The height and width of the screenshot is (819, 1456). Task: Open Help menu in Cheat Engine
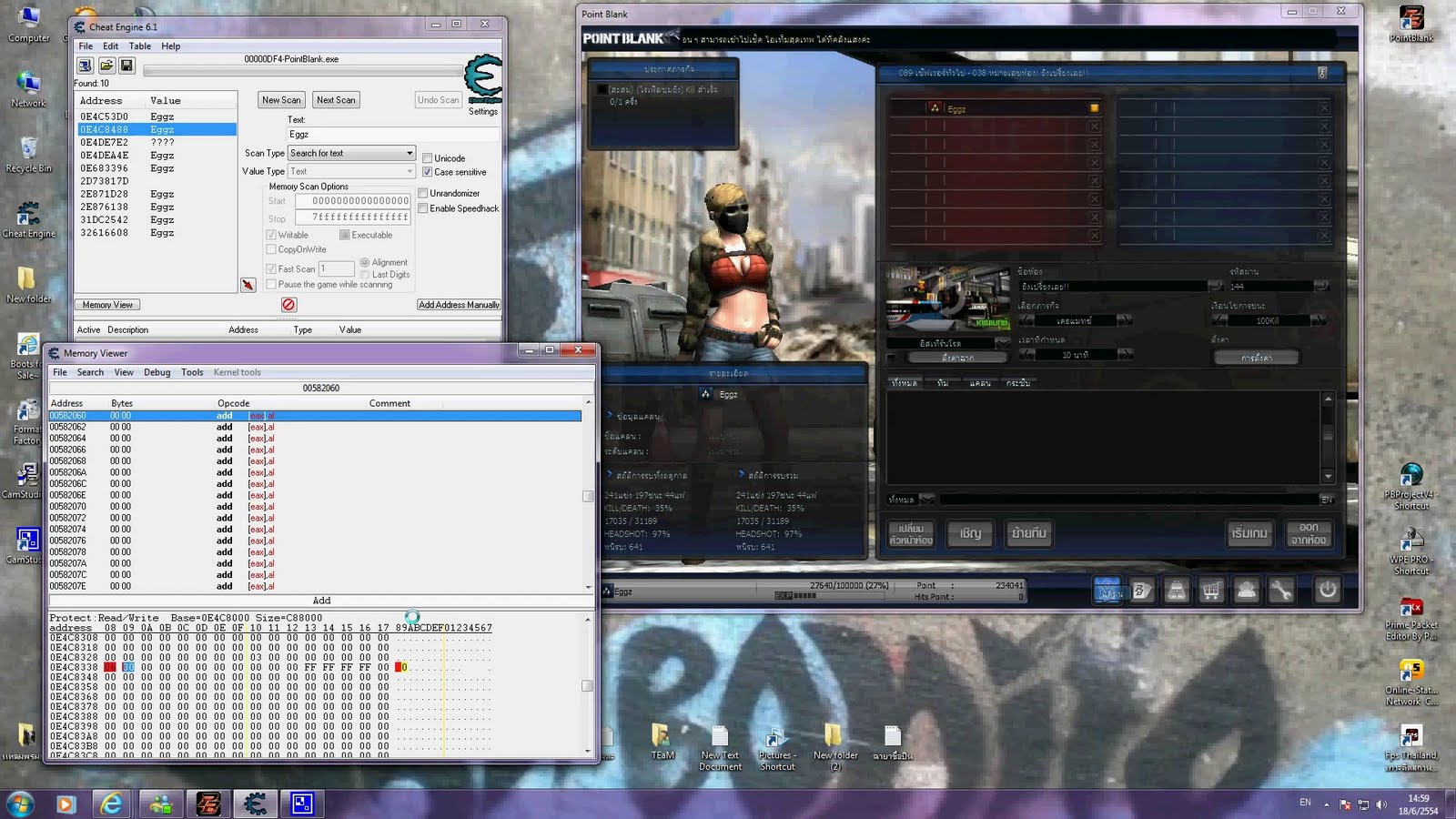pyautogui.click(x=171, y=45)
